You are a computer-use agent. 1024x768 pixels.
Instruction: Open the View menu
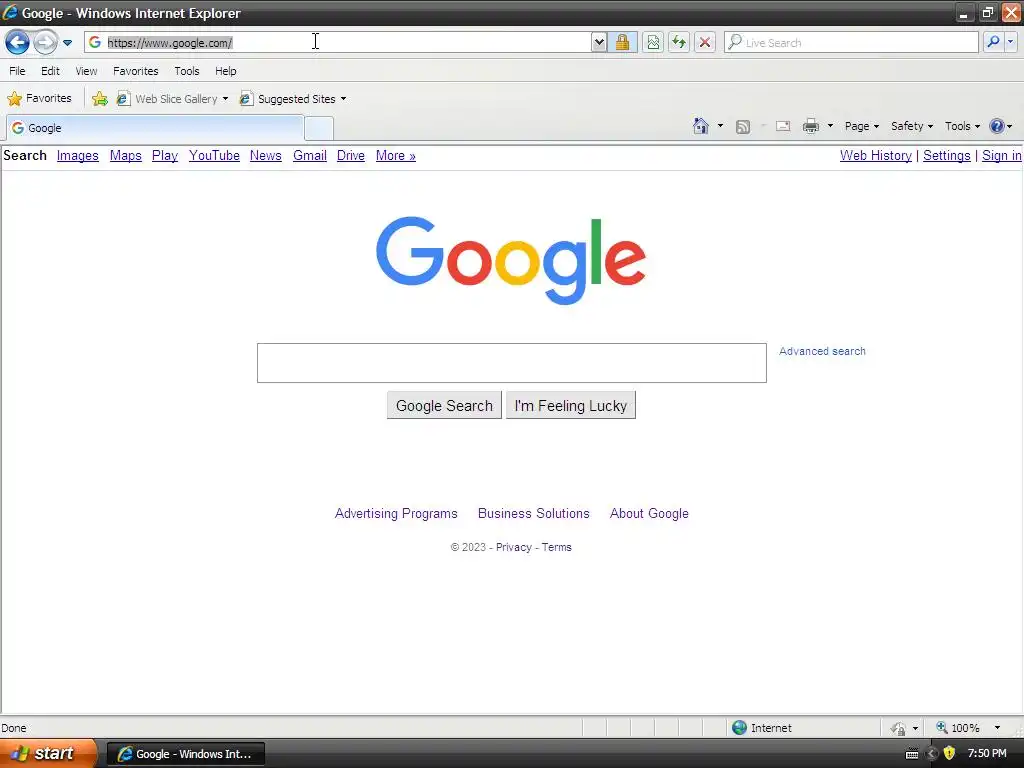pyautogui.click(x=86, y=71)
